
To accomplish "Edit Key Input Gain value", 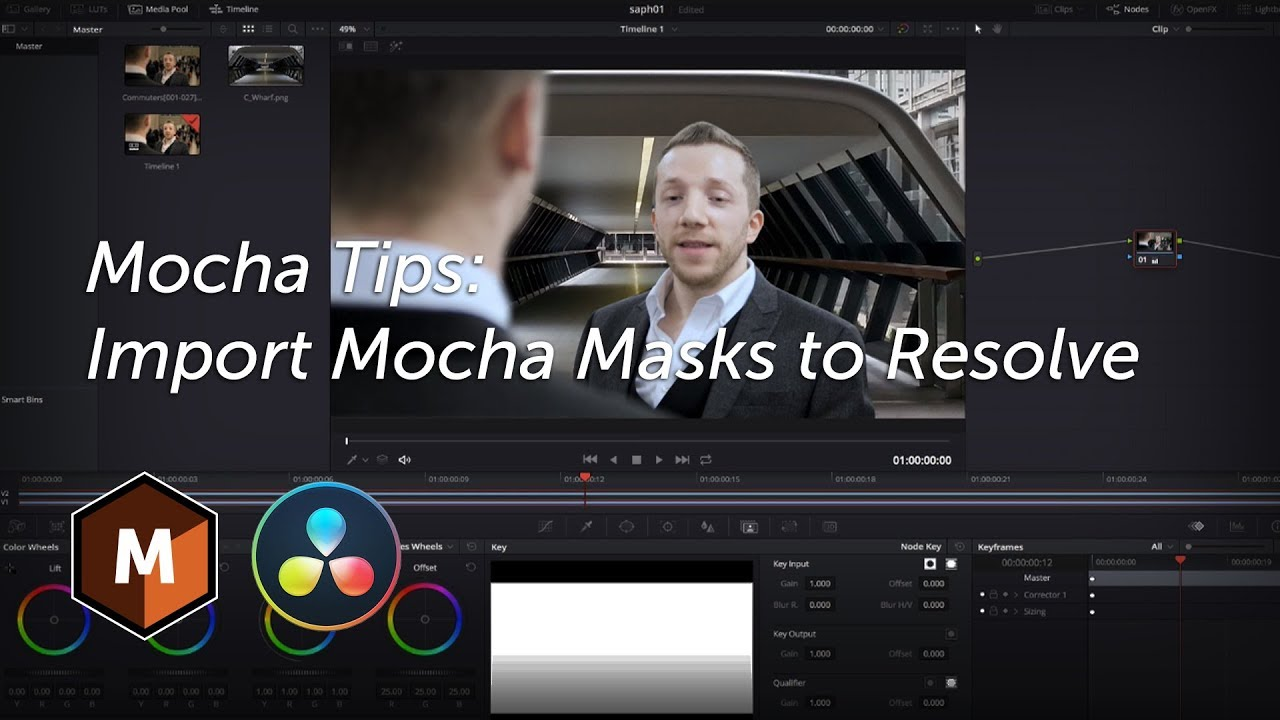I will 820,584.
